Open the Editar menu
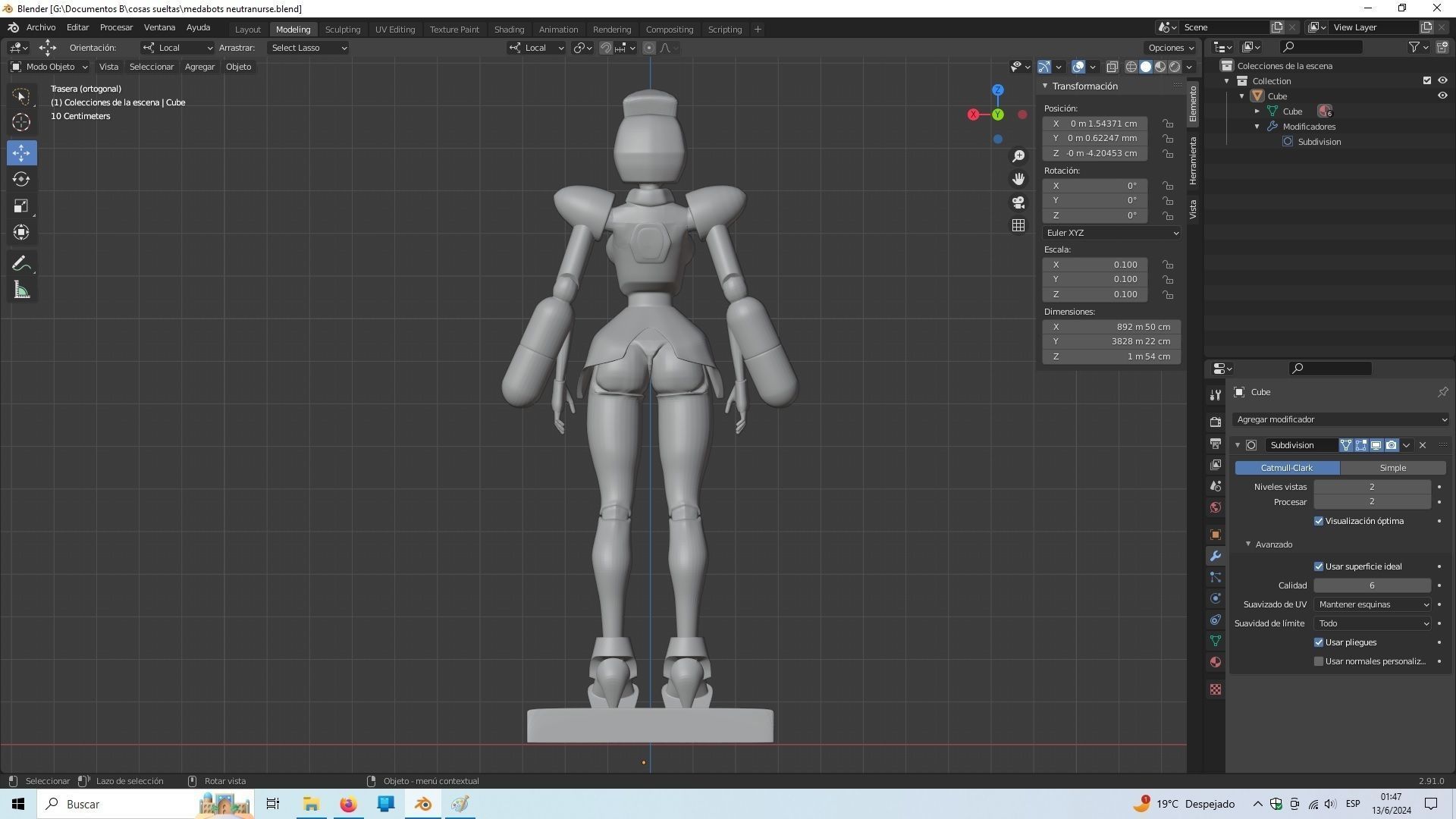The width and height of the screenshot is (1456, 819). coord(77,27)
